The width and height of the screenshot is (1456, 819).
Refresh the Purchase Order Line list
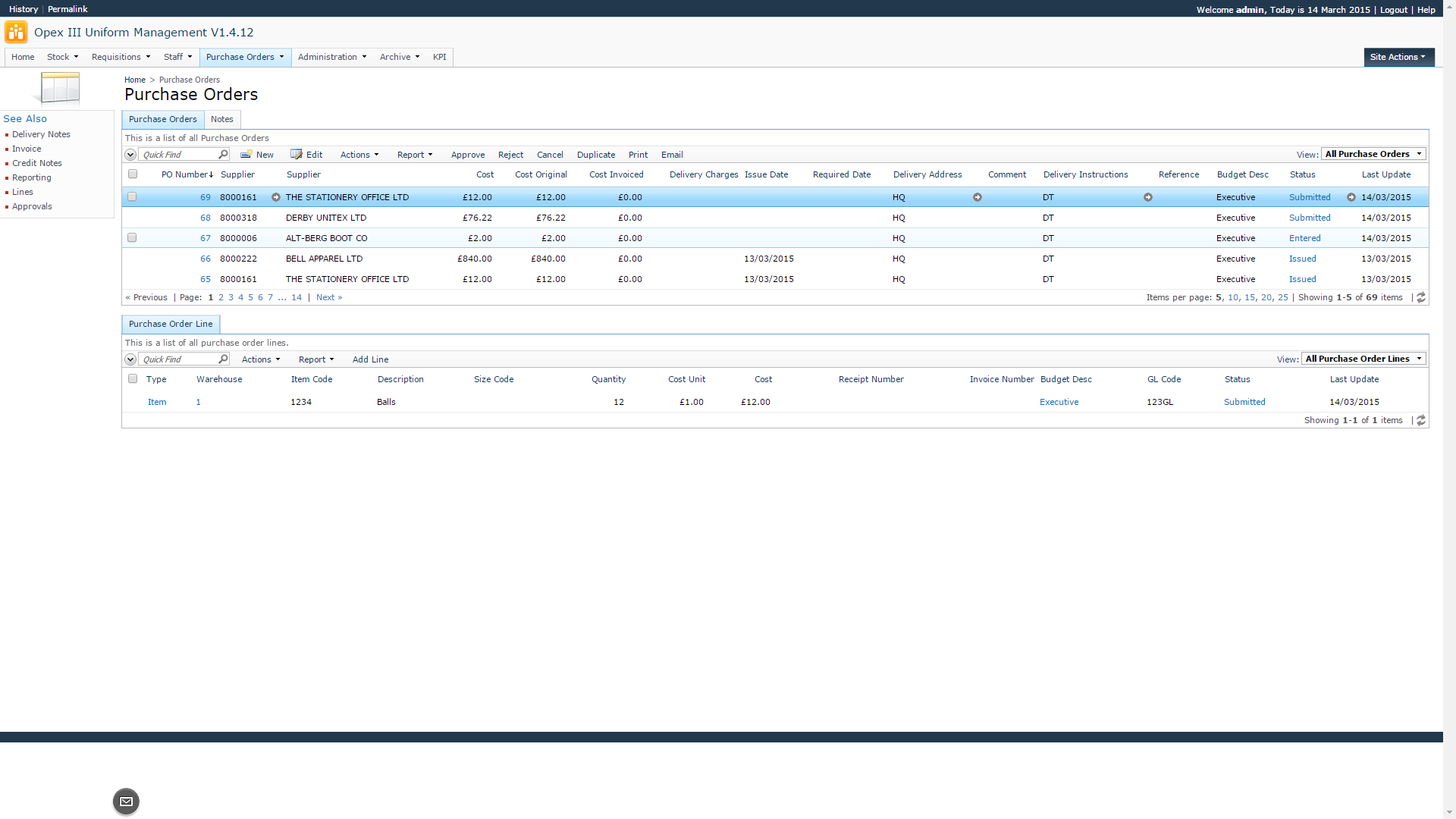coord(1421,421)
